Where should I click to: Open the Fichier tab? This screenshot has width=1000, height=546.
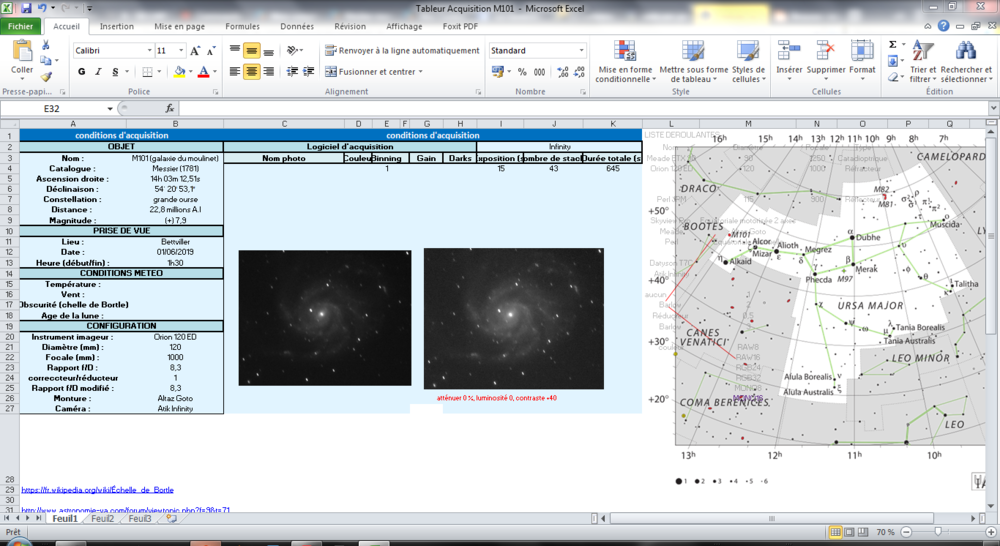(21, 26)
